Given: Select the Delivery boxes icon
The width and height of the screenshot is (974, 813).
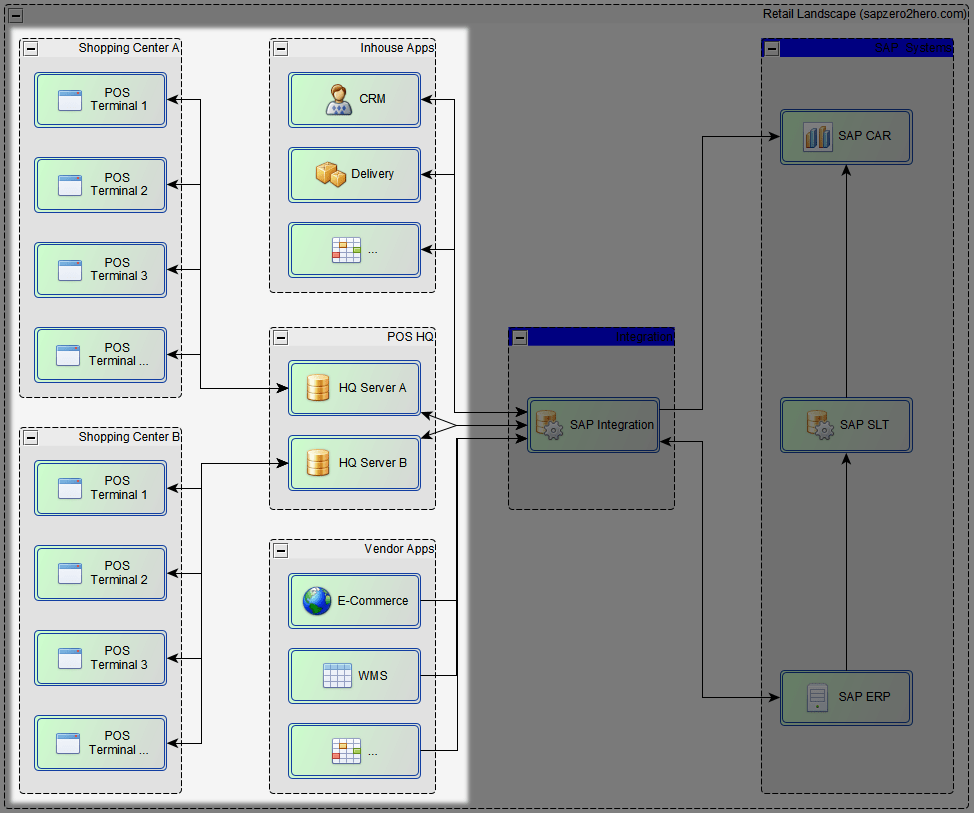Looking at the screenshot, I should coord(331,174).
